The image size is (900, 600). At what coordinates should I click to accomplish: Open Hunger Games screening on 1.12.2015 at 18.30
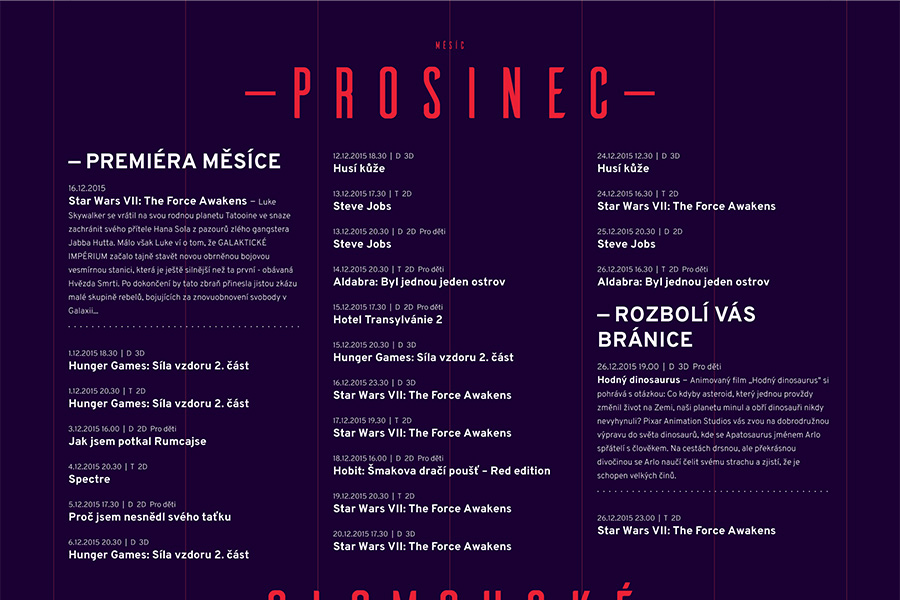(x=159, y=366)
